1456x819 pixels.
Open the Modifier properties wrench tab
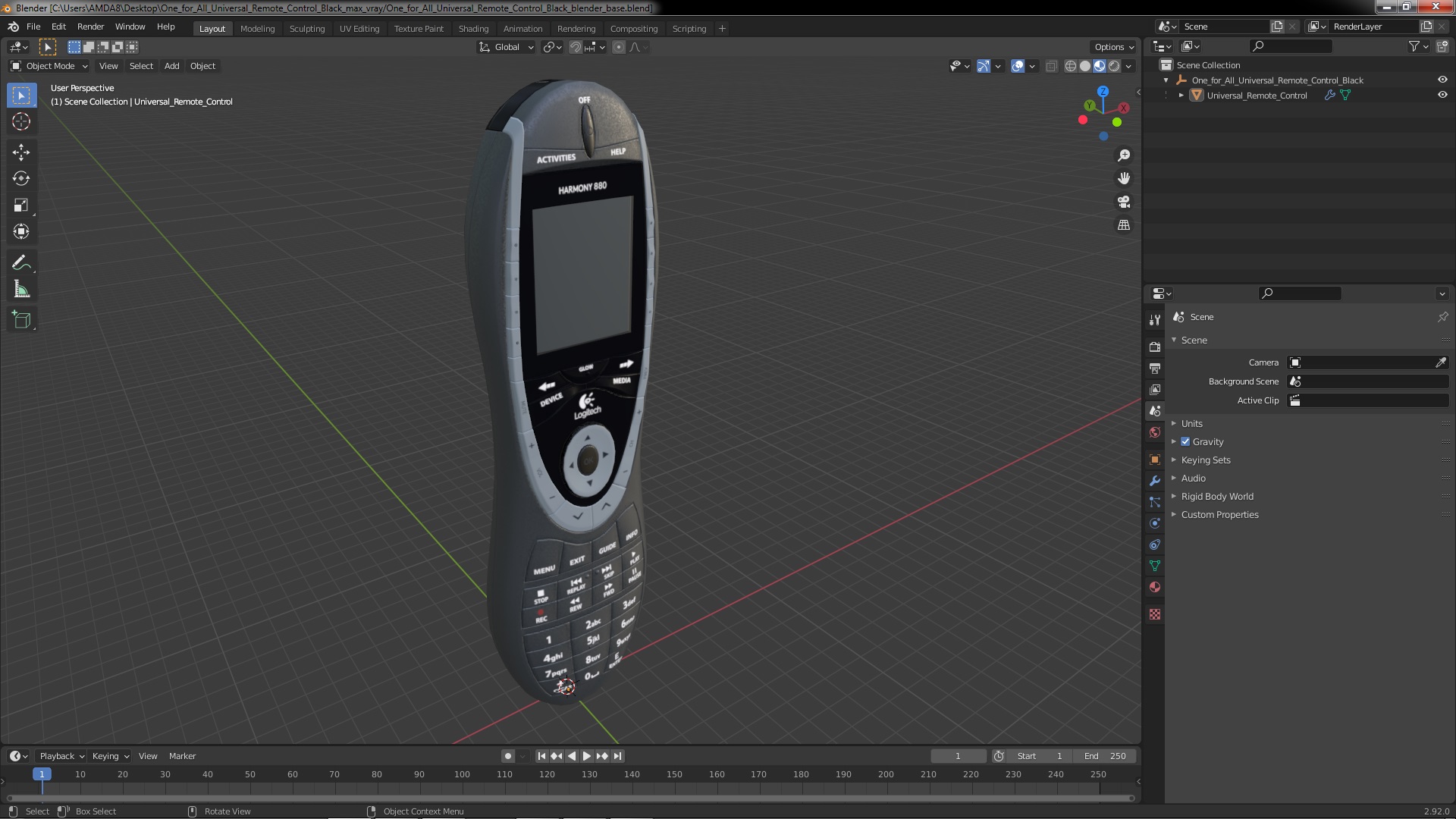(x=1155, y=481)
